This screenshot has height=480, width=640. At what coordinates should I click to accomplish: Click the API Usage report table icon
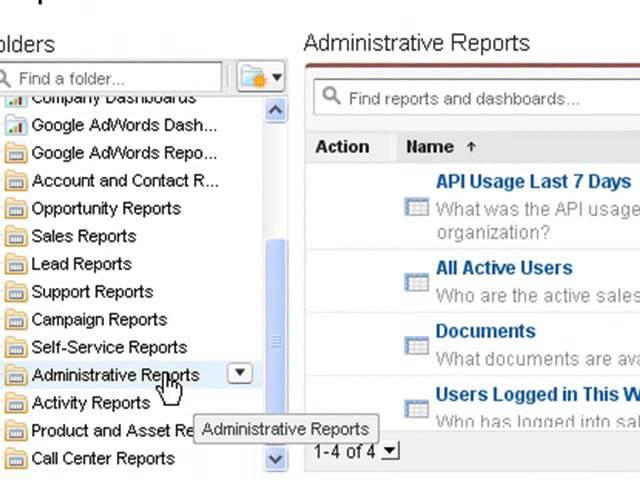pos(416,207)
